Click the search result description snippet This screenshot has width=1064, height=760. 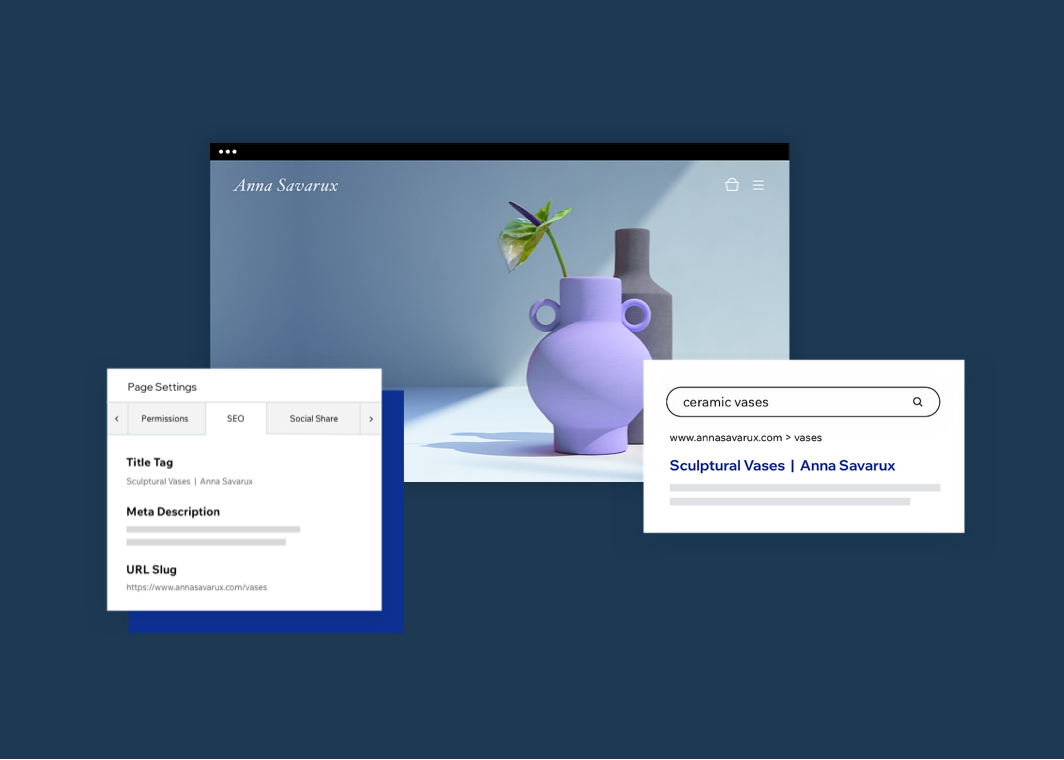tap(803, 494)
